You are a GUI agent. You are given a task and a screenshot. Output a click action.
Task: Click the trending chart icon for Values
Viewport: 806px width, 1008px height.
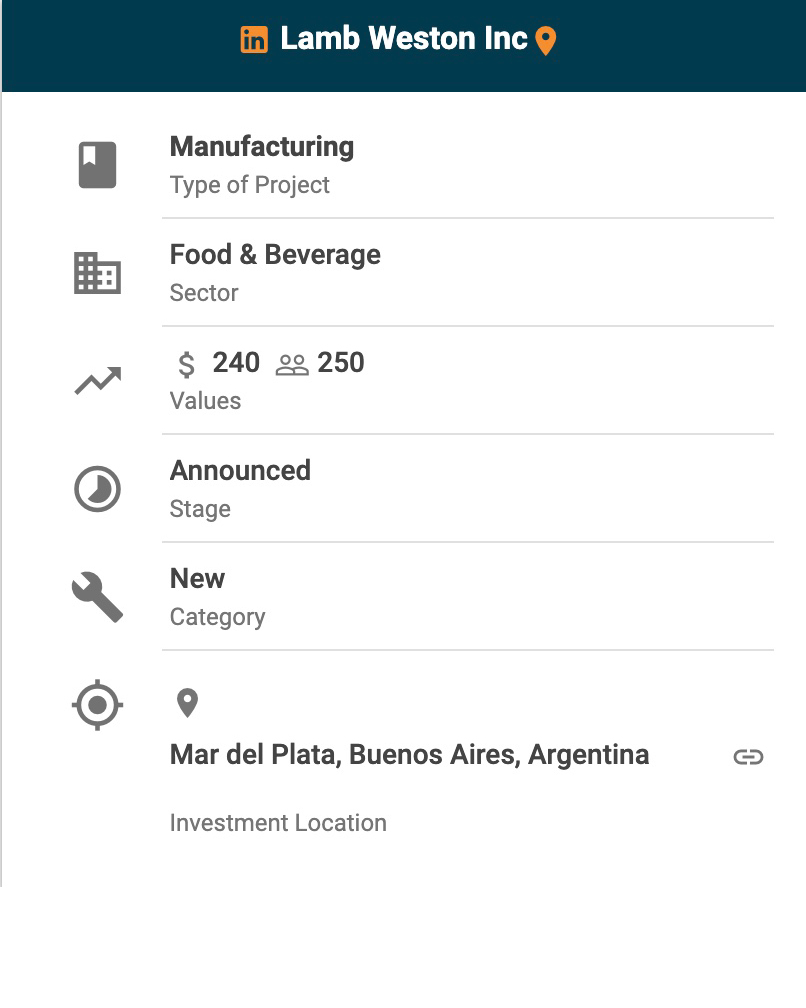pyautogui.click(x=98, y=381)
